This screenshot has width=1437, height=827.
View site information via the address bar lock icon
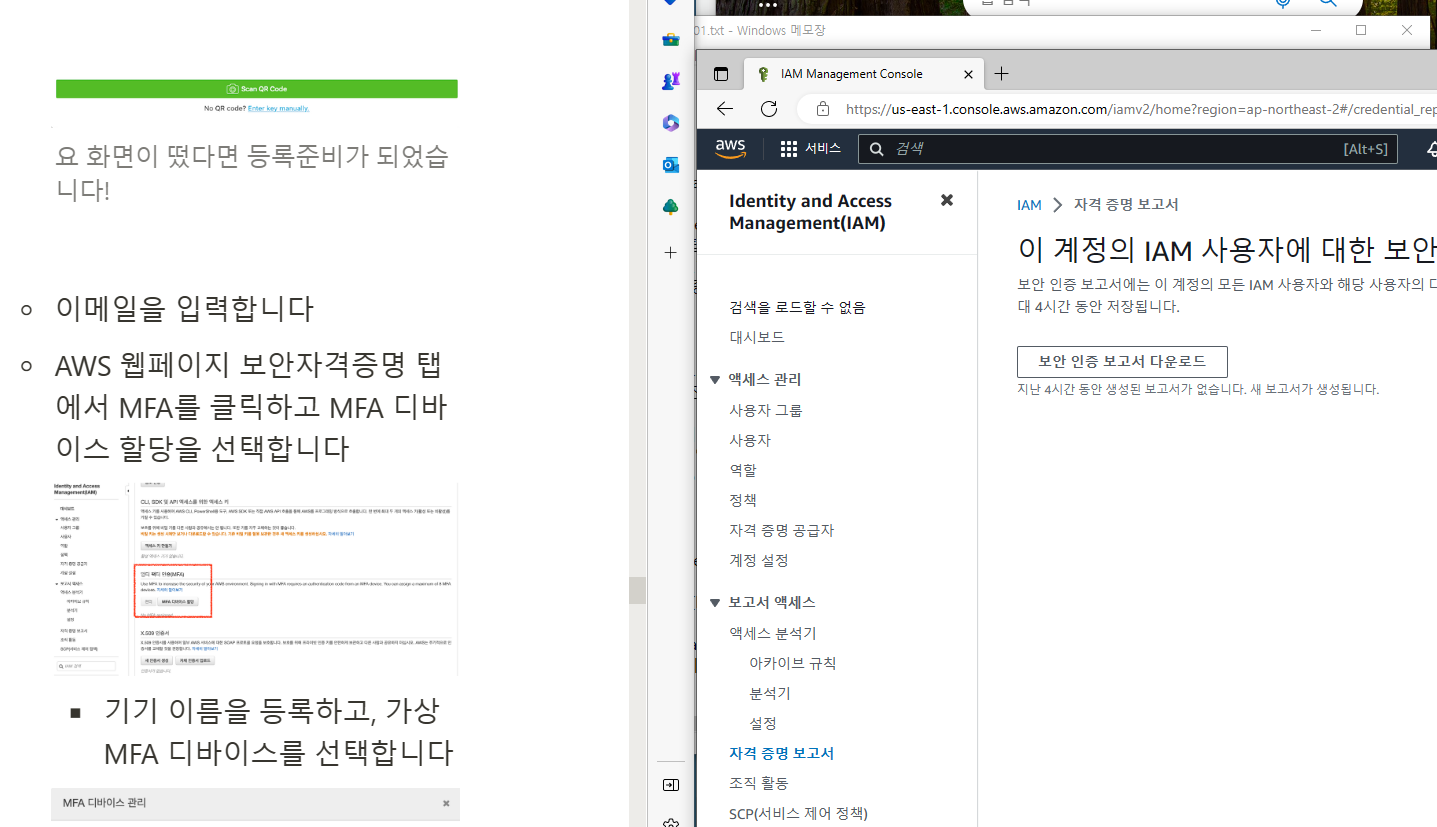[822, 109]
